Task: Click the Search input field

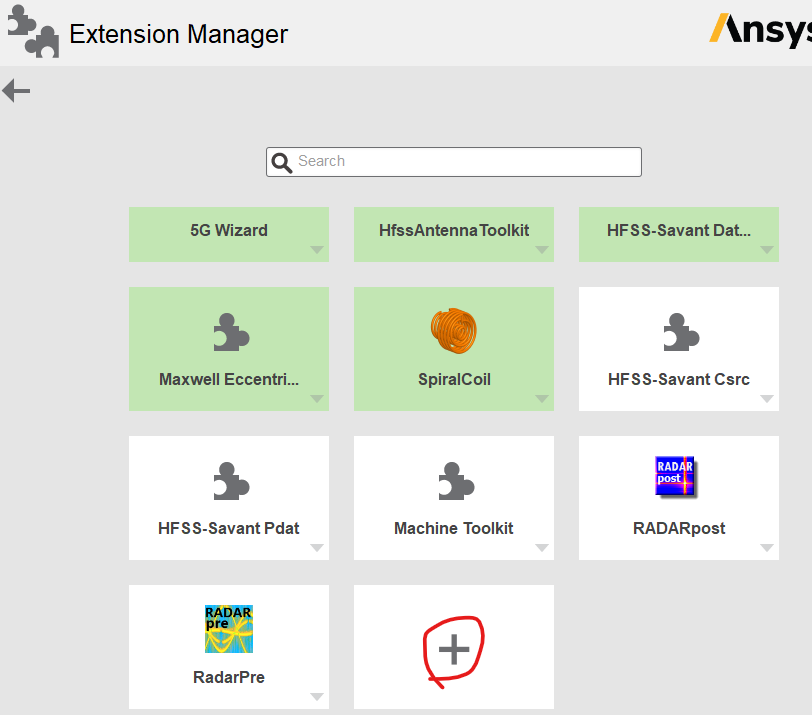Action: point(454,162)
